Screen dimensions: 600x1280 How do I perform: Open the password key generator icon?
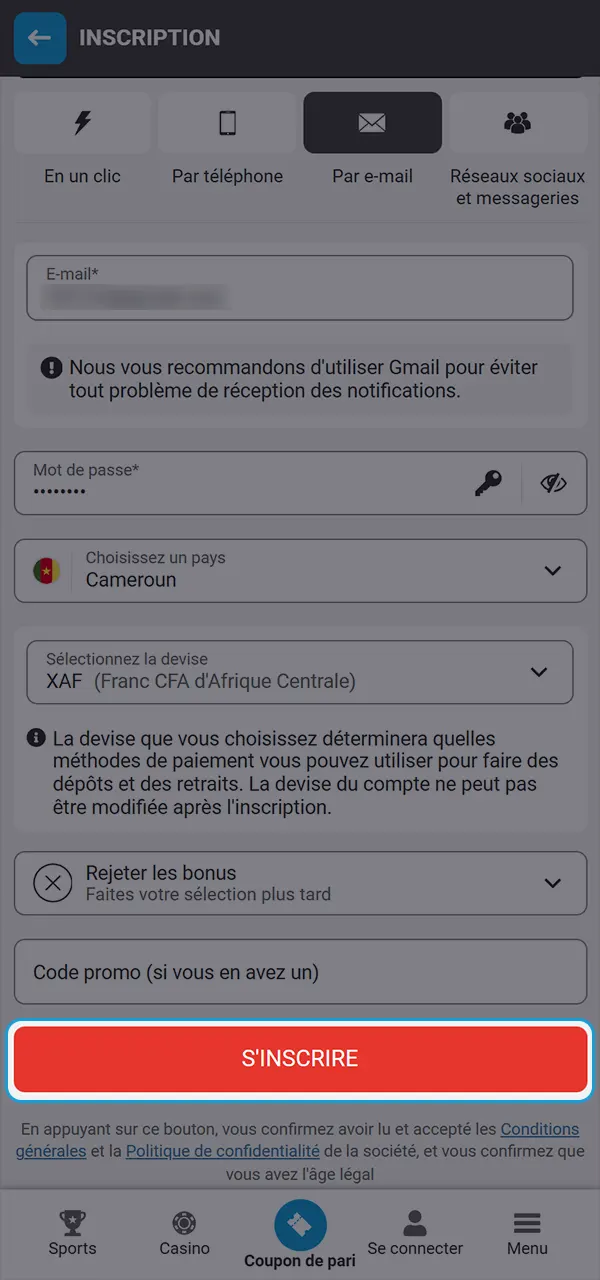coord(487,483)
